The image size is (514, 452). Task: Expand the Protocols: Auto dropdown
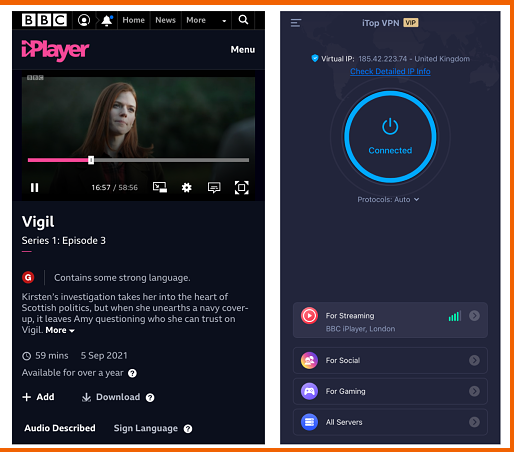[x=388, y=199]
